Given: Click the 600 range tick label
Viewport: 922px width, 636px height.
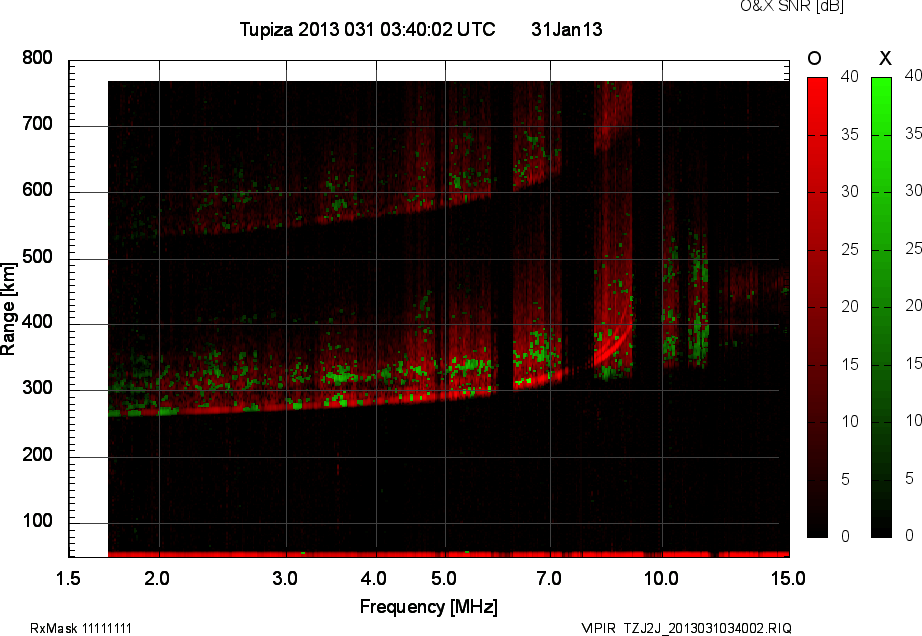Looking at the screenshot, I should [x=37, y=190].
